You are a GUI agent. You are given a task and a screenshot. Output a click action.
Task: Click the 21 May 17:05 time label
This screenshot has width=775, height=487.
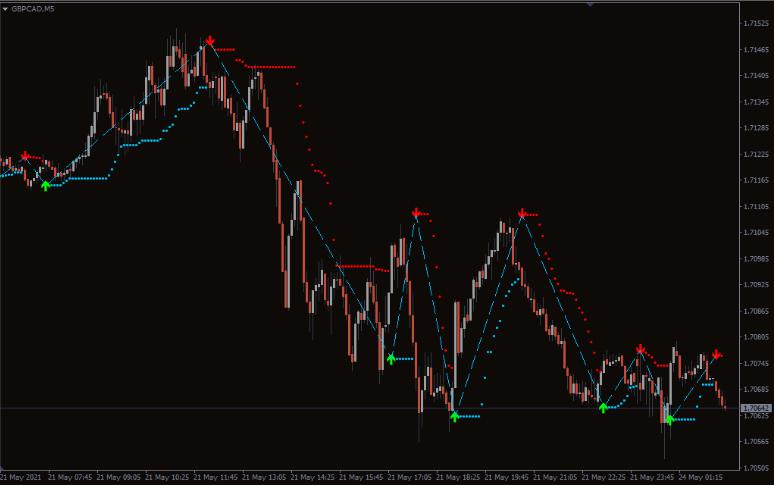(x=409, y=478)
